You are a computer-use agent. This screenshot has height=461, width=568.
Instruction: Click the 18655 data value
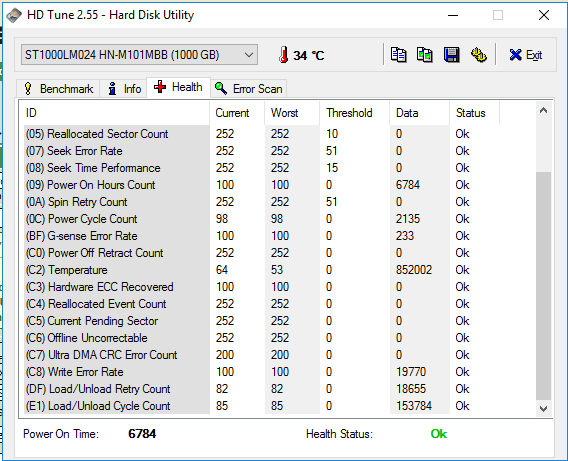tap(411, 389)
